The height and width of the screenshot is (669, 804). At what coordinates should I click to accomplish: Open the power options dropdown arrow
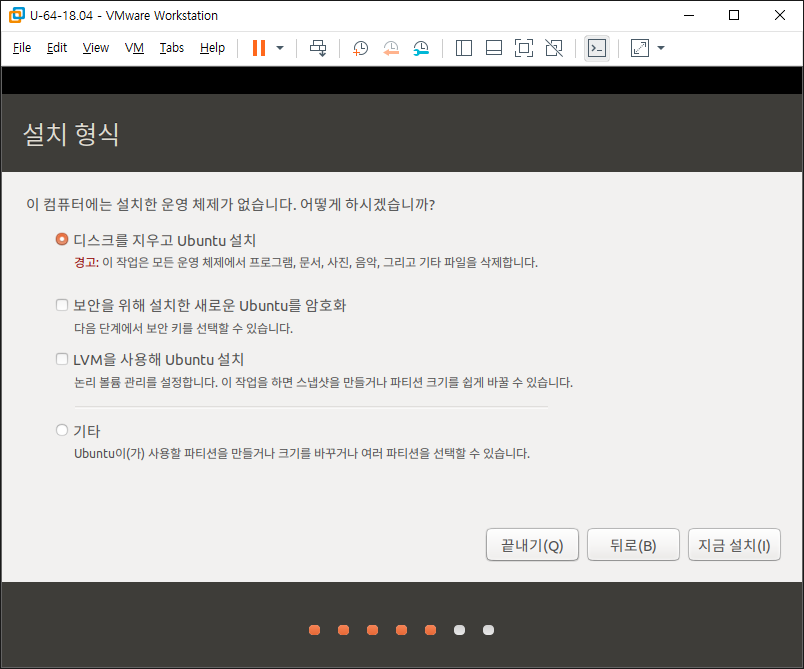pyautogui.click(x=280, y=48)
